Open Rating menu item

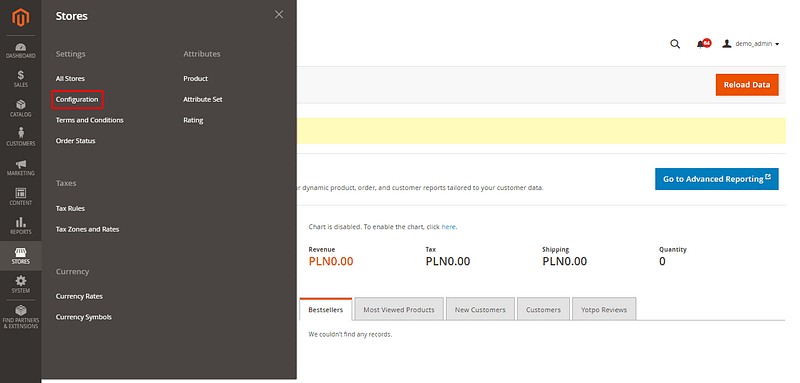[193, 120]
